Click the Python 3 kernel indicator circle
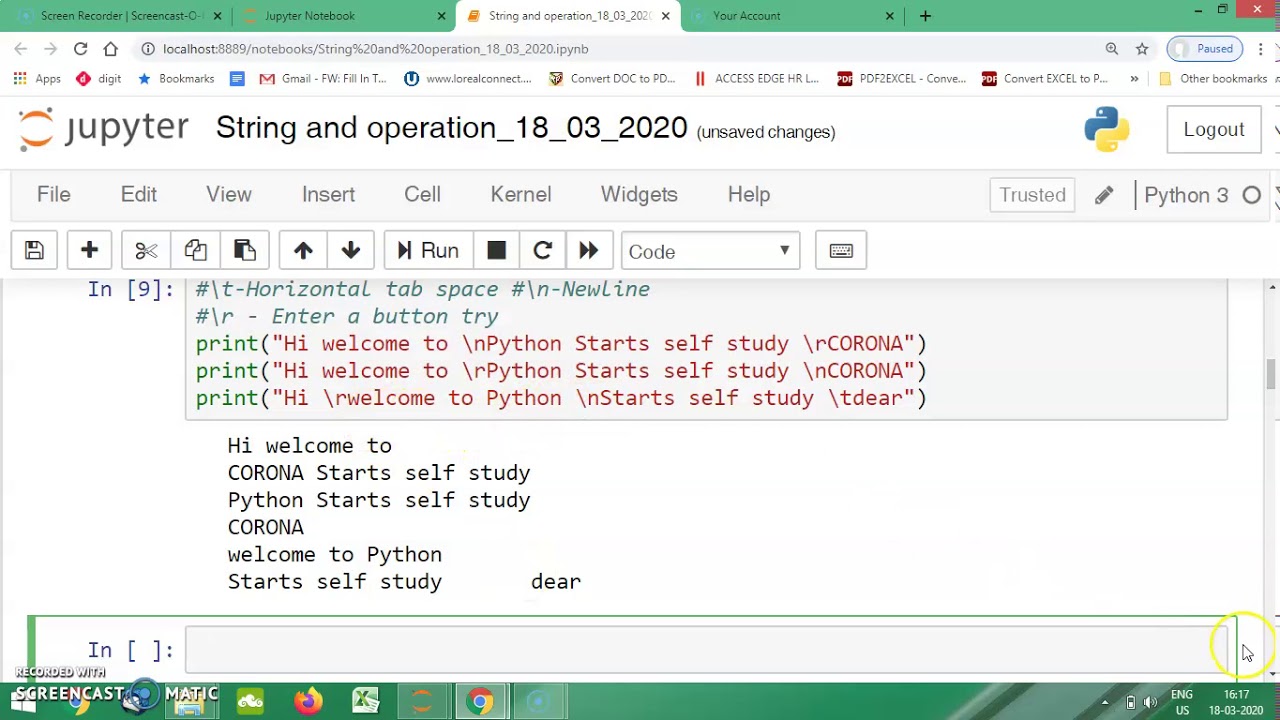This screenshot has height=720, width=1280. (x=1251, y=196)
